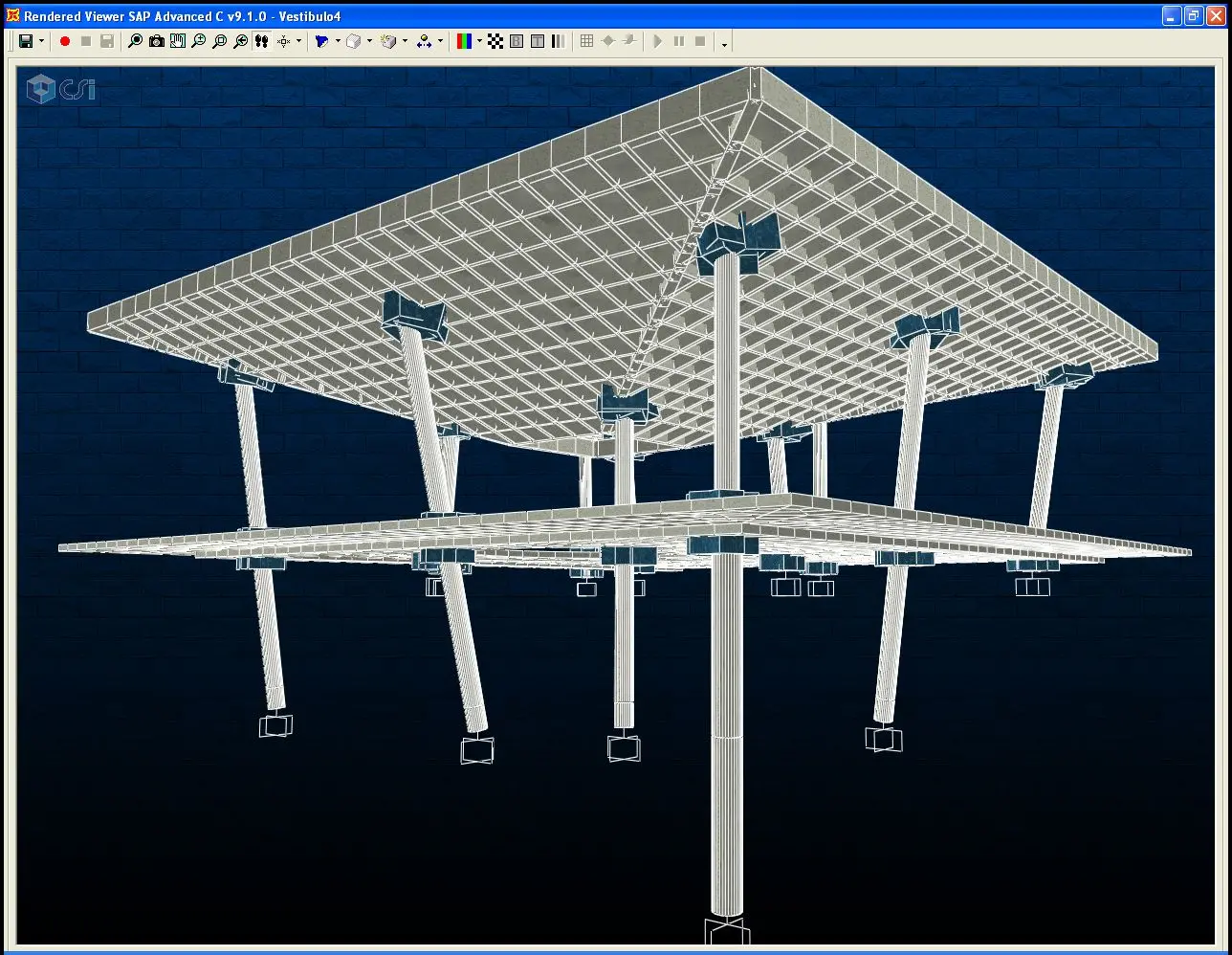Click the white cube render style icon
1232x955 pixels.
353,41
